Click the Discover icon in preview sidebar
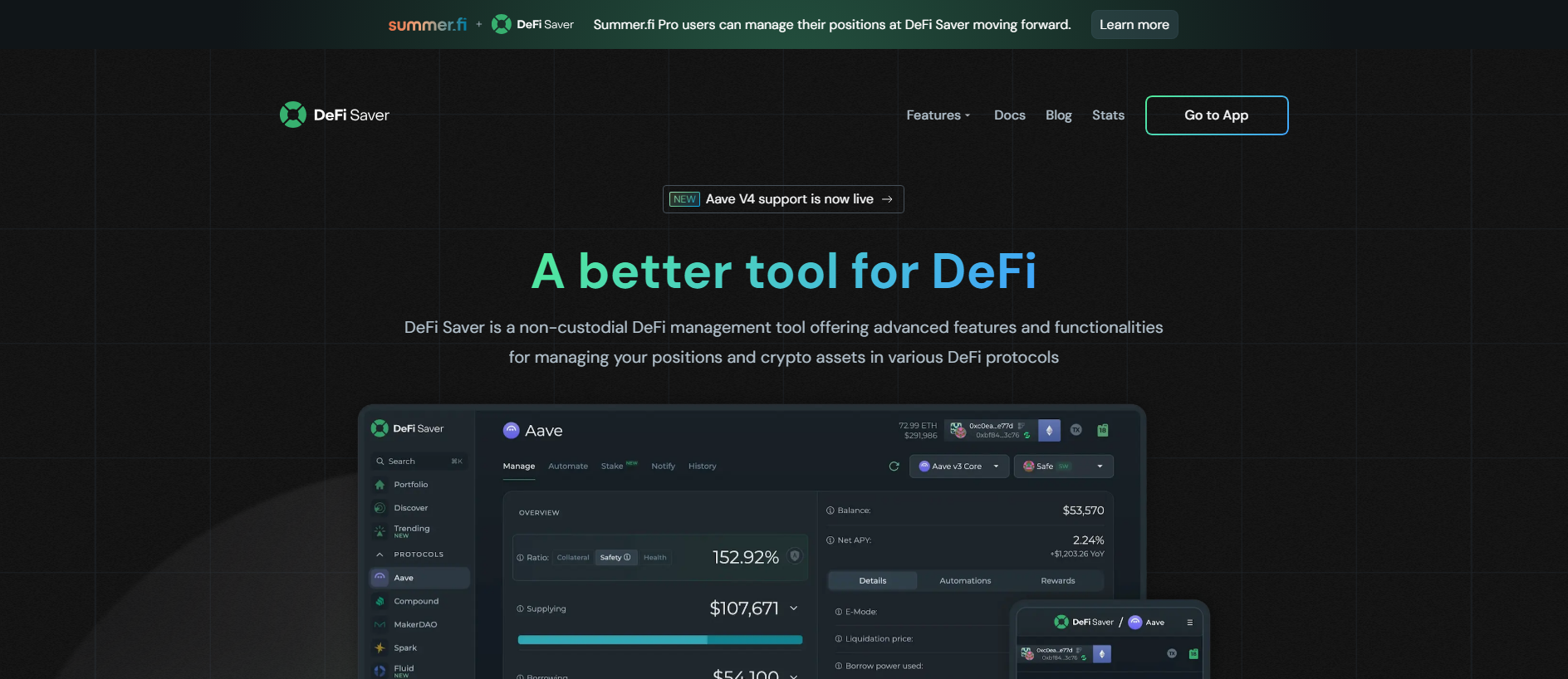 pyautogui.click(x=380, y=508)
